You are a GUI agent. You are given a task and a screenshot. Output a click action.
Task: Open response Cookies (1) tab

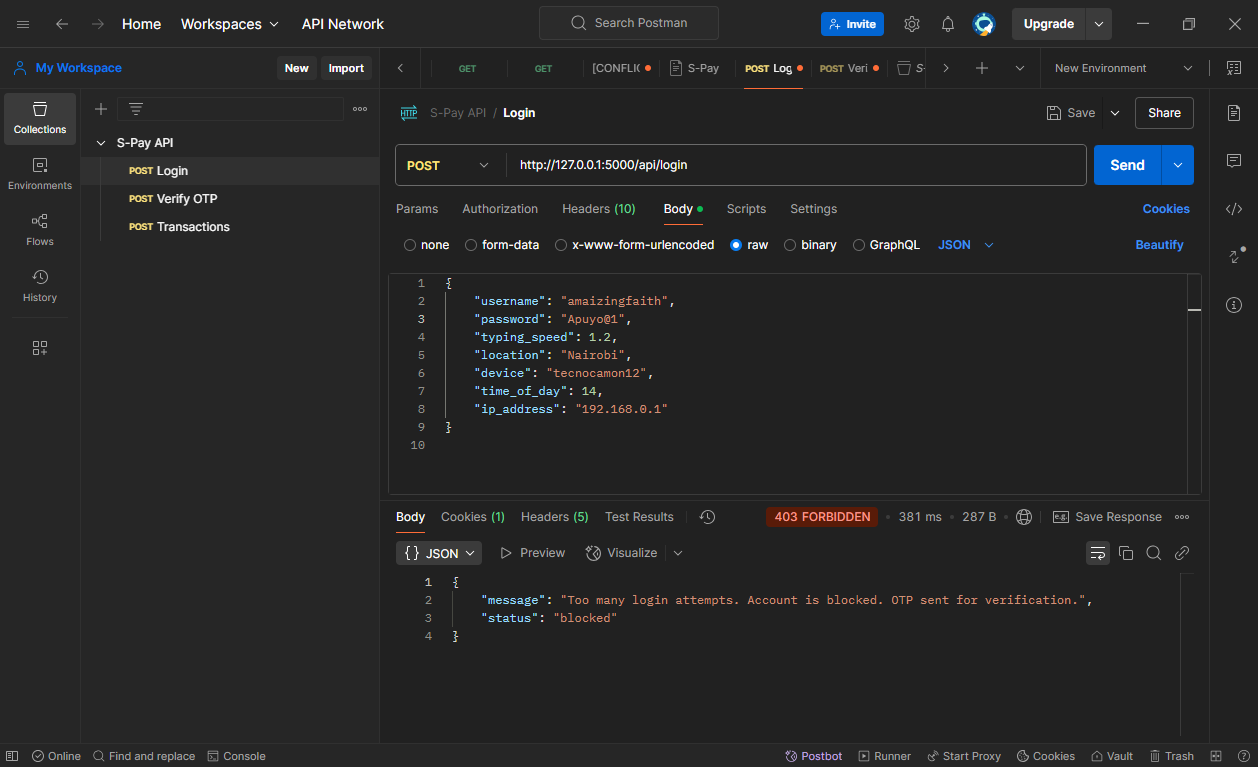click(x=473, y=517)
